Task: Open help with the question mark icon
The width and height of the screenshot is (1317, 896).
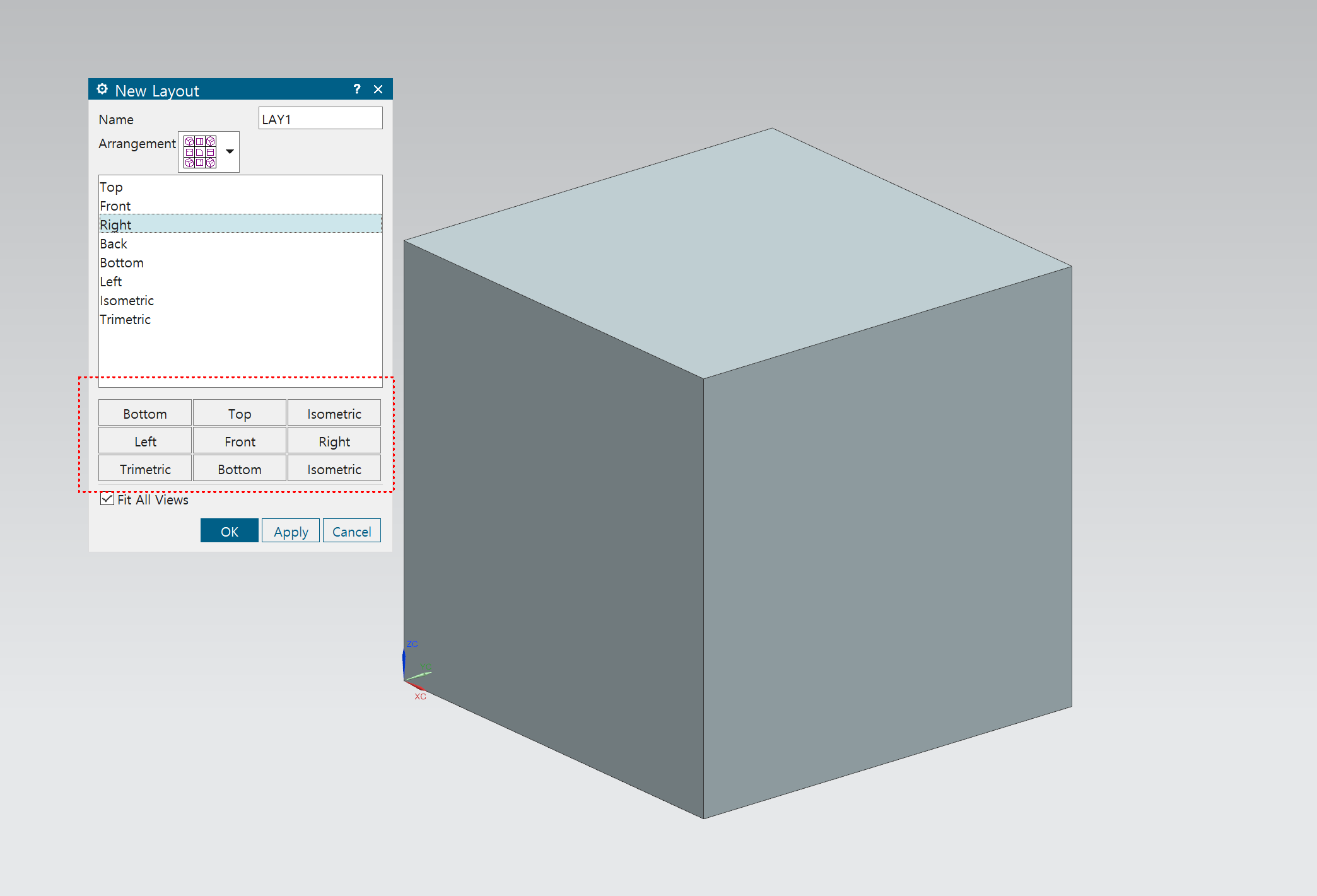Action: pyautogui.click(x=357, y=89)
